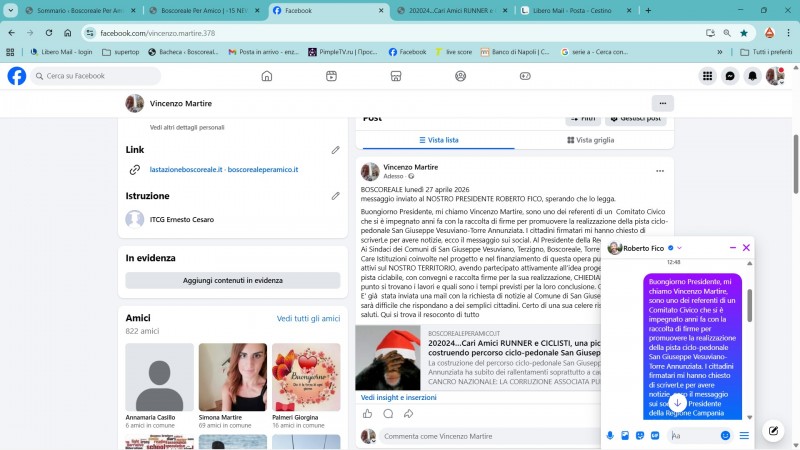Open account menu from profile avatar

tap(775, 76)
